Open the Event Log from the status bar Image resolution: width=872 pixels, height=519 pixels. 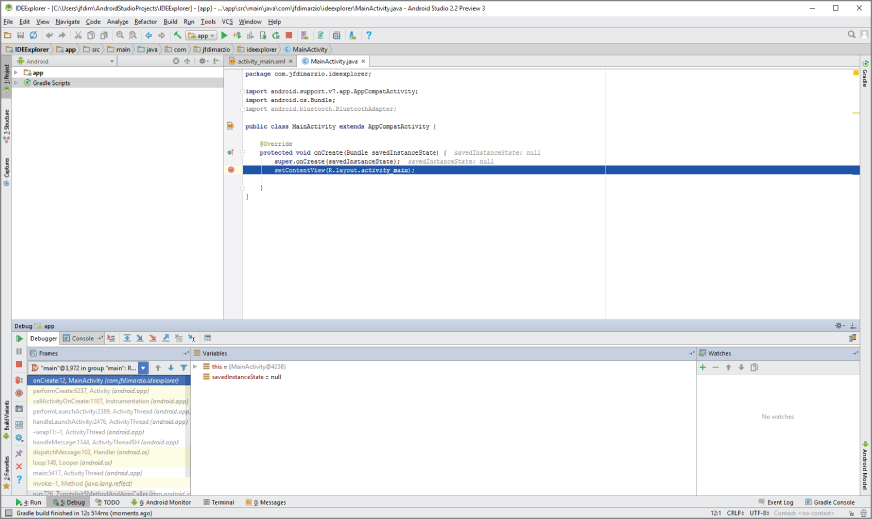click(780, 502)
